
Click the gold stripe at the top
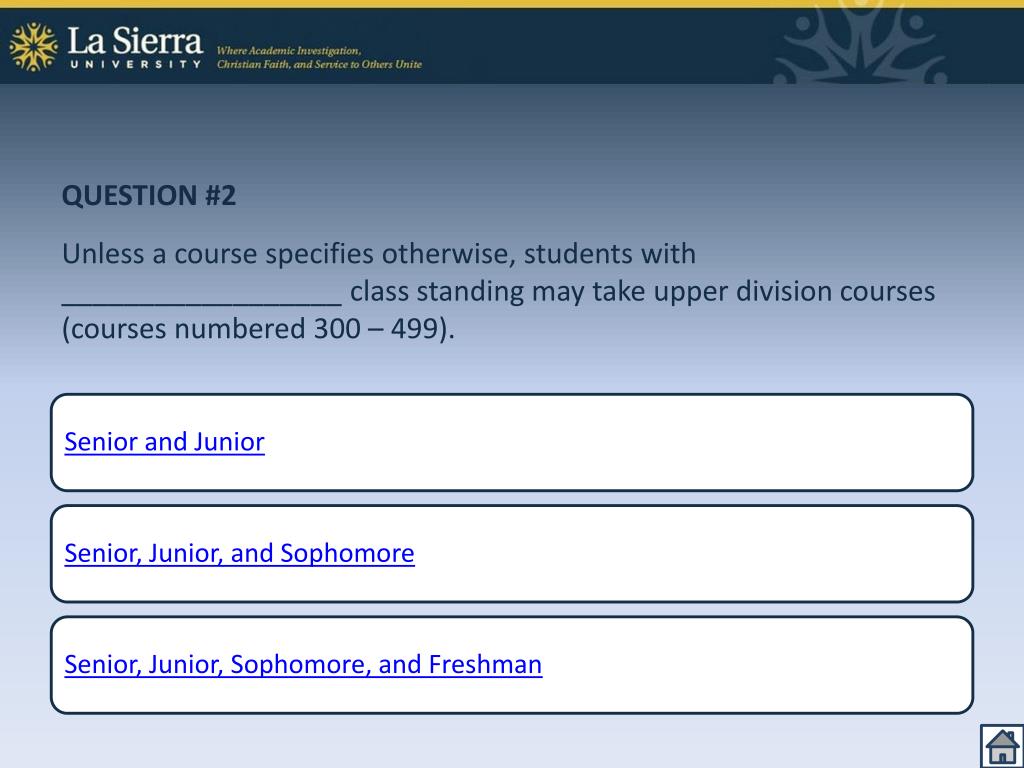point(512,4)
